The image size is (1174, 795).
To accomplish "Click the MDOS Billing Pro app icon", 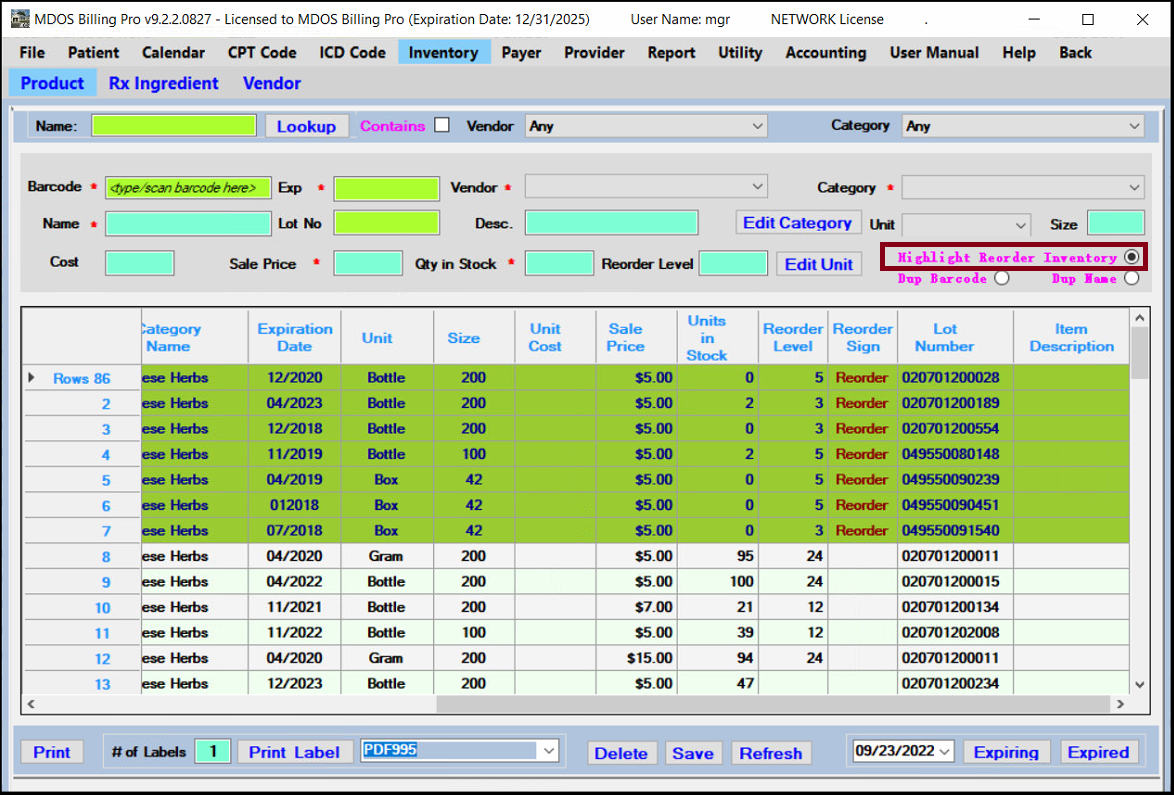I will pyautogui.click(x=19, y=19).
